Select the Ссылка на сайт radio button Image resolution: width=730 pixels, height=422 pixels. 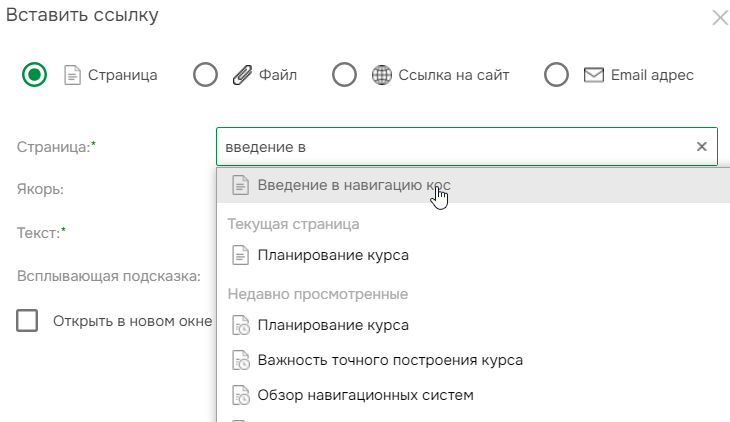tap(345, 75)
